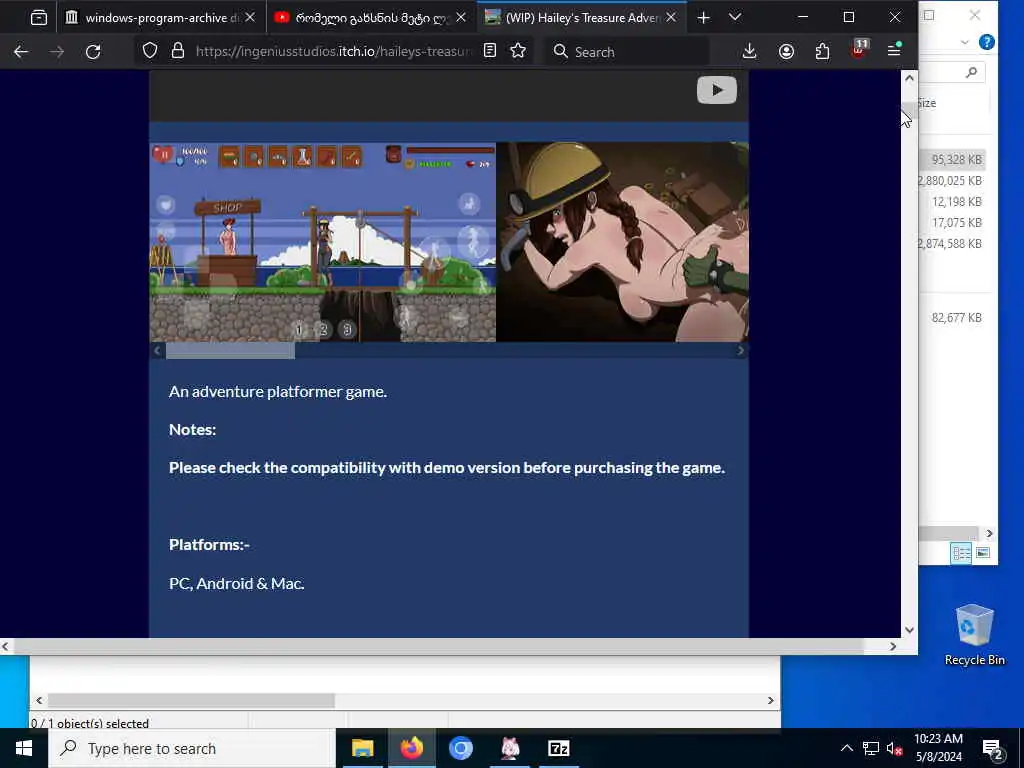Click the 'PC, Android & Mac.' text
Image resolution: width=1024 pixels, height=768 pixels.
point(236,583)
